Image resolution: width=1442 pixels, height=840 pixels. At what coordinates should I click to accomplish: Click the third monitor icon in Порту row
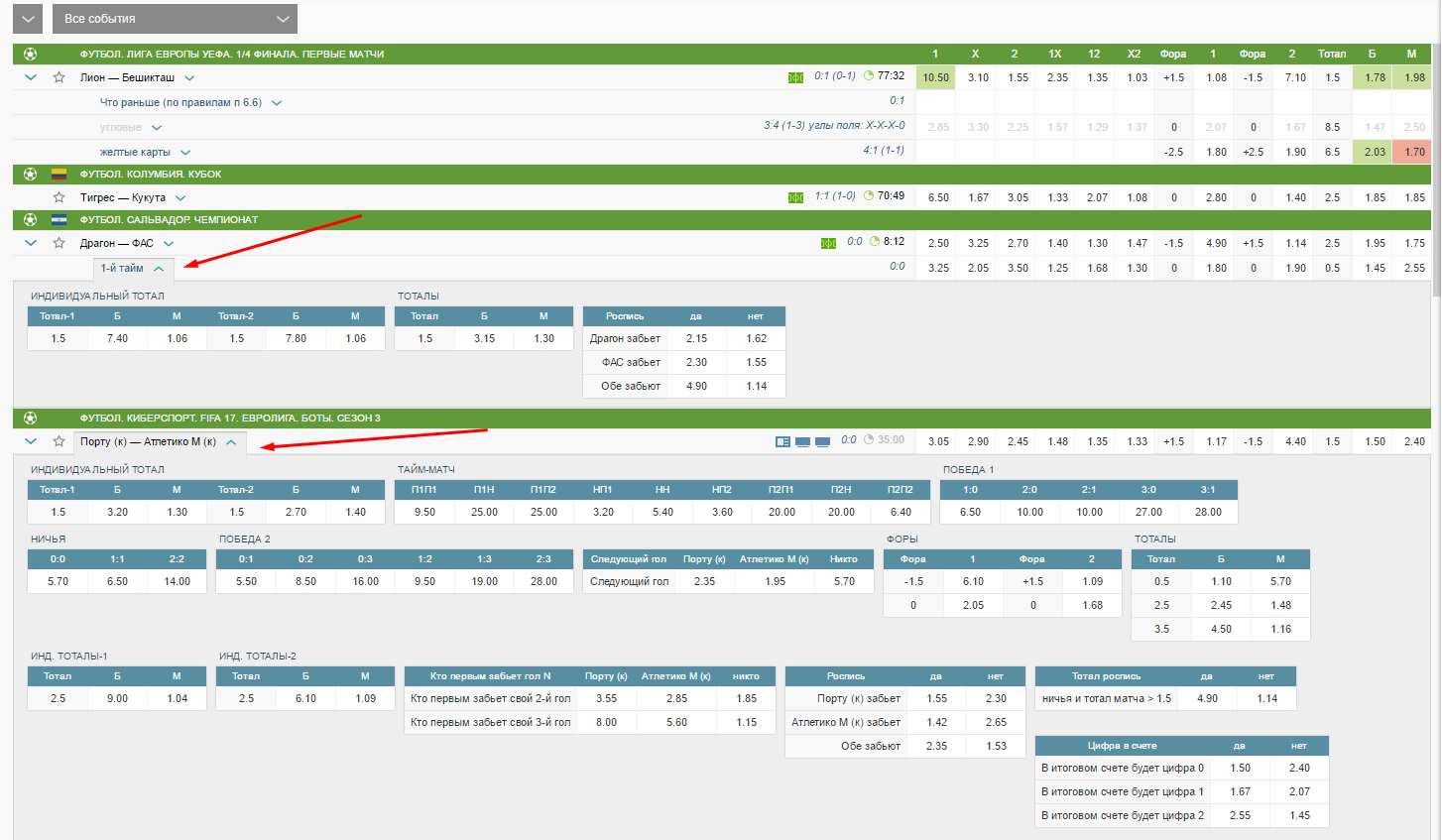click(x=822, y=441)
